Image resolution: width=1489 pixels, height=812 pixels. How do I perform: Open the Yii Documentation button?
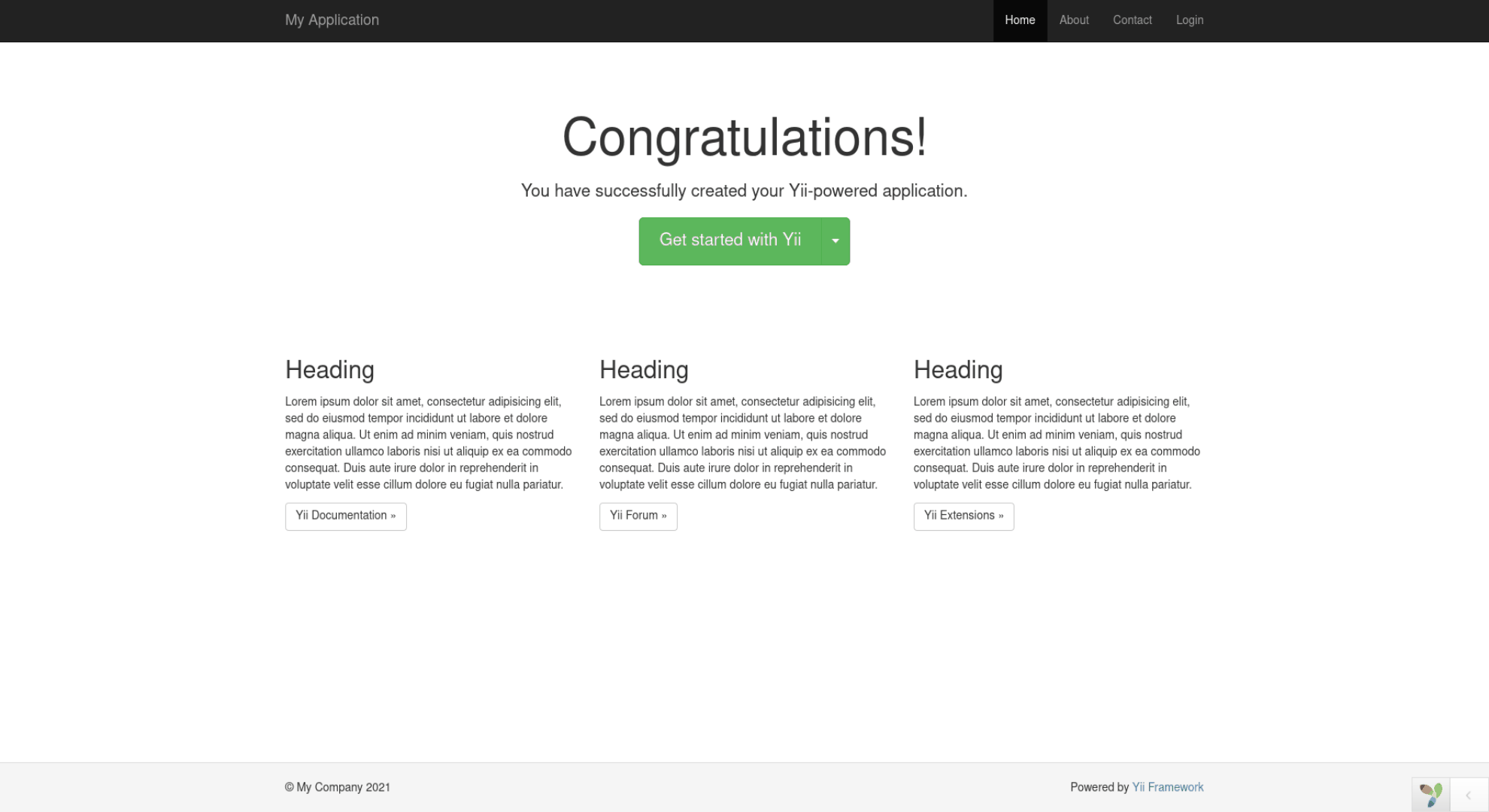pos(345,516)
